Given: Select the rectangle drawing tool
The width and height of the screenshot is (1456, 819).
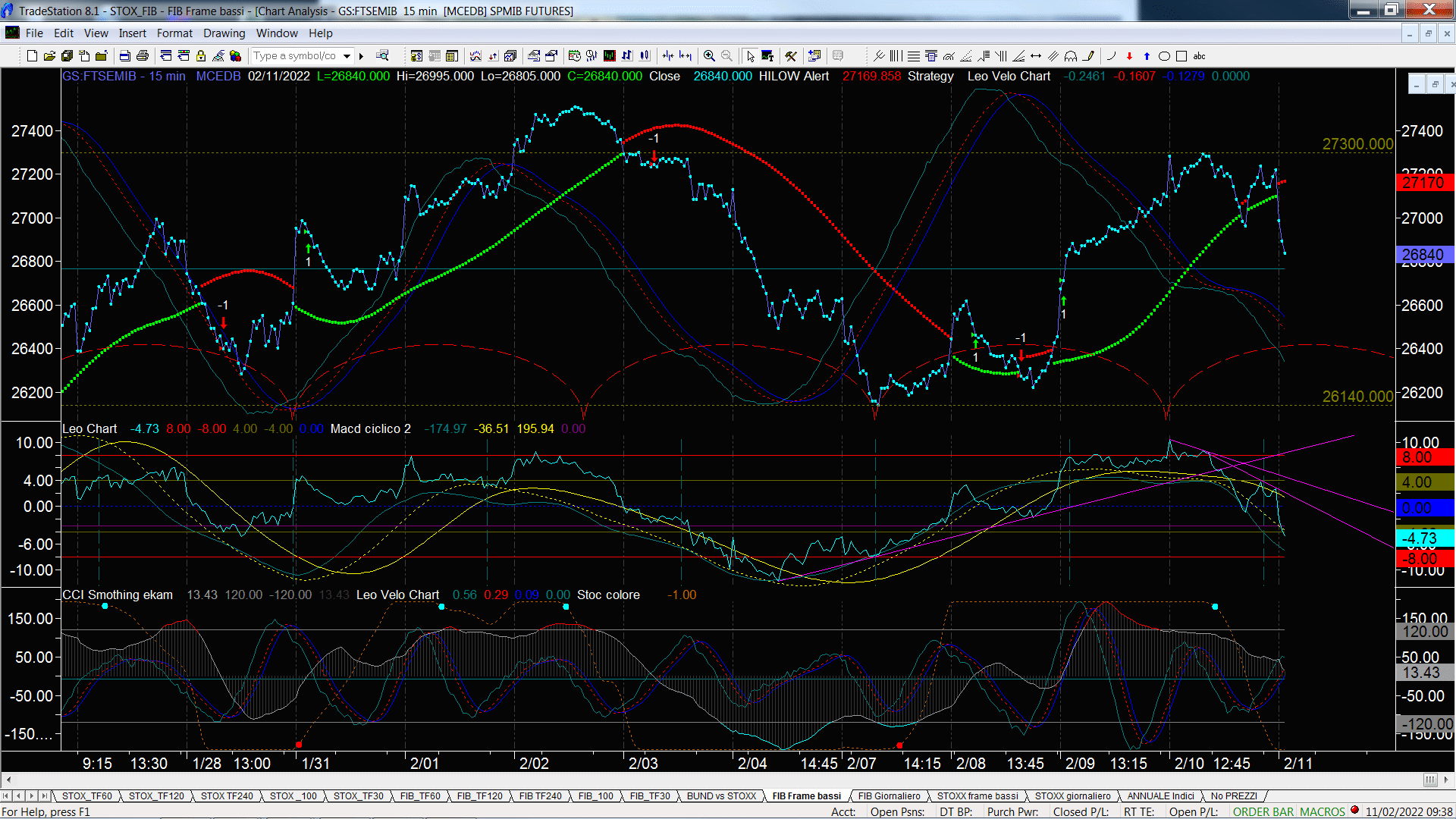Looking at the screenshot, I should click(x=1181, y=56).
